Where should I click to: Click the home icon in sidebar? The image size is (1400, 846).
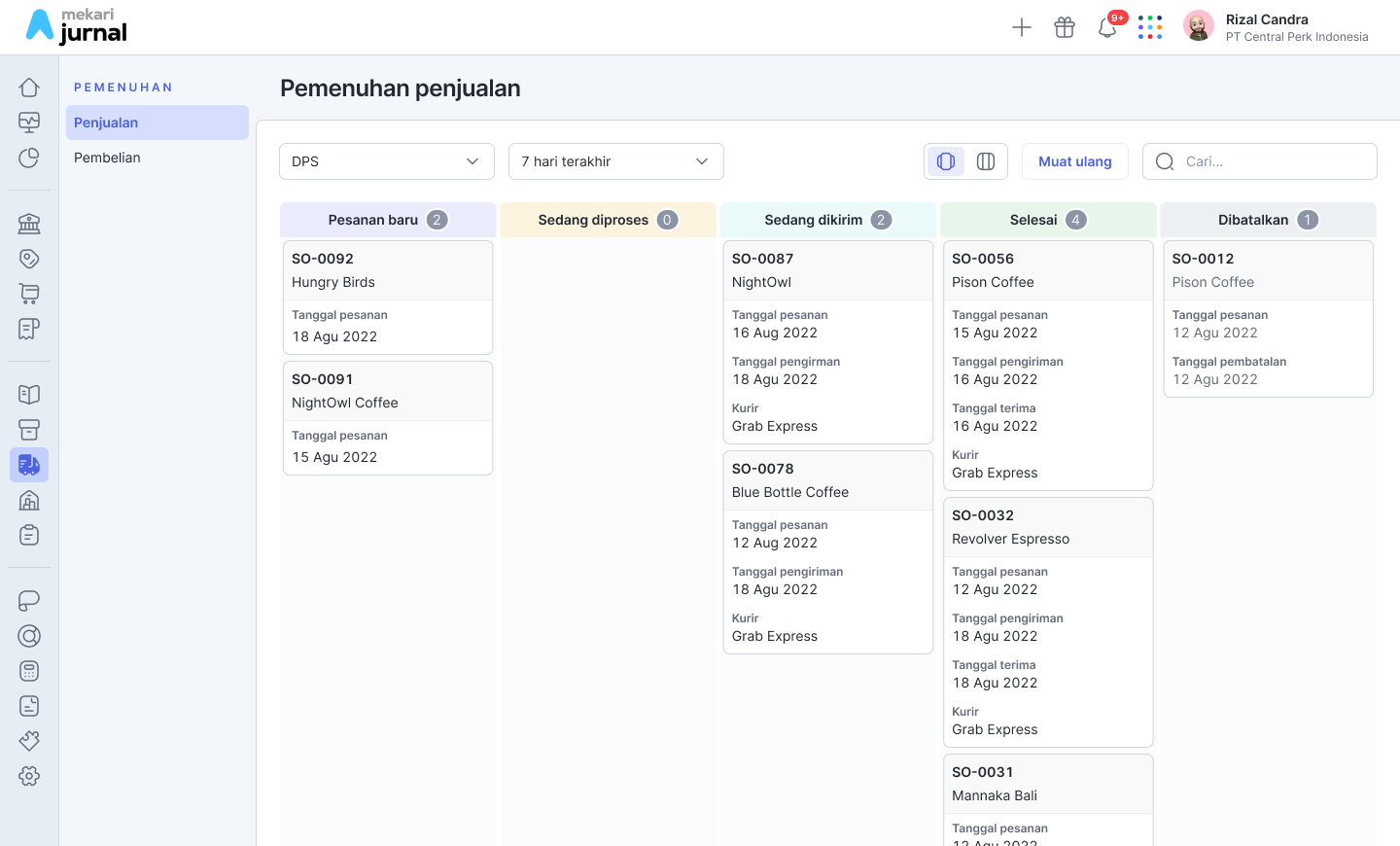29,88
